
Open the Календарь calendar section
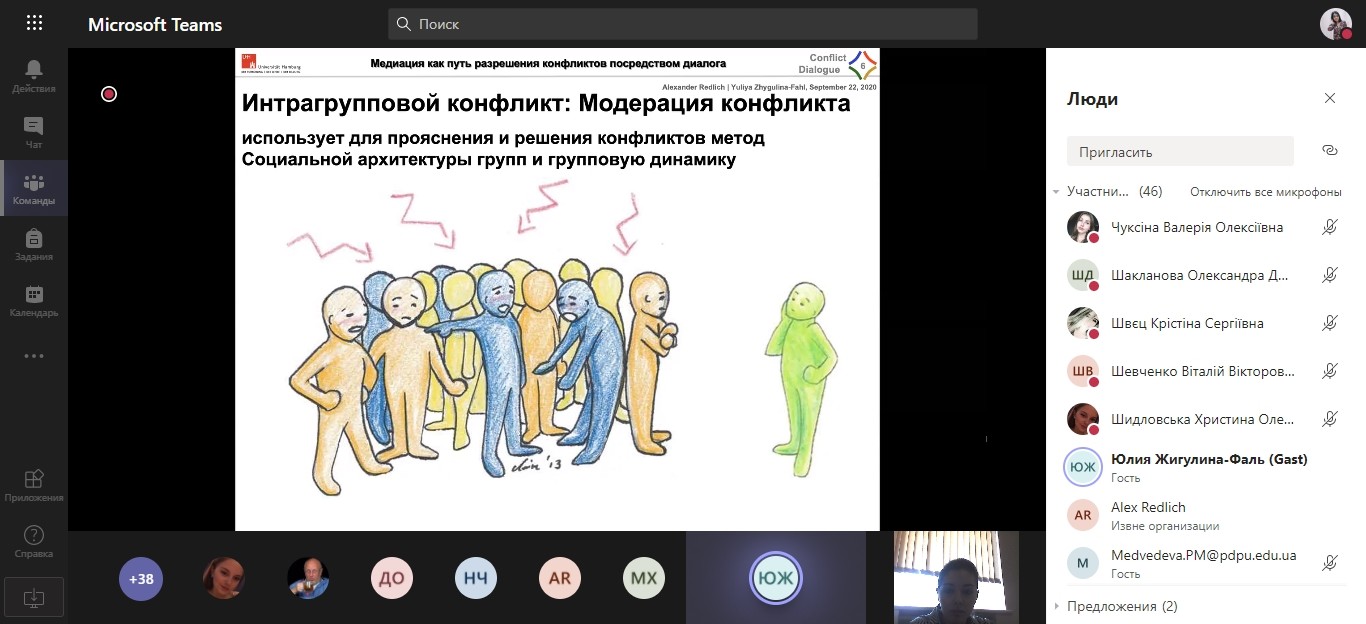point(34,300)
